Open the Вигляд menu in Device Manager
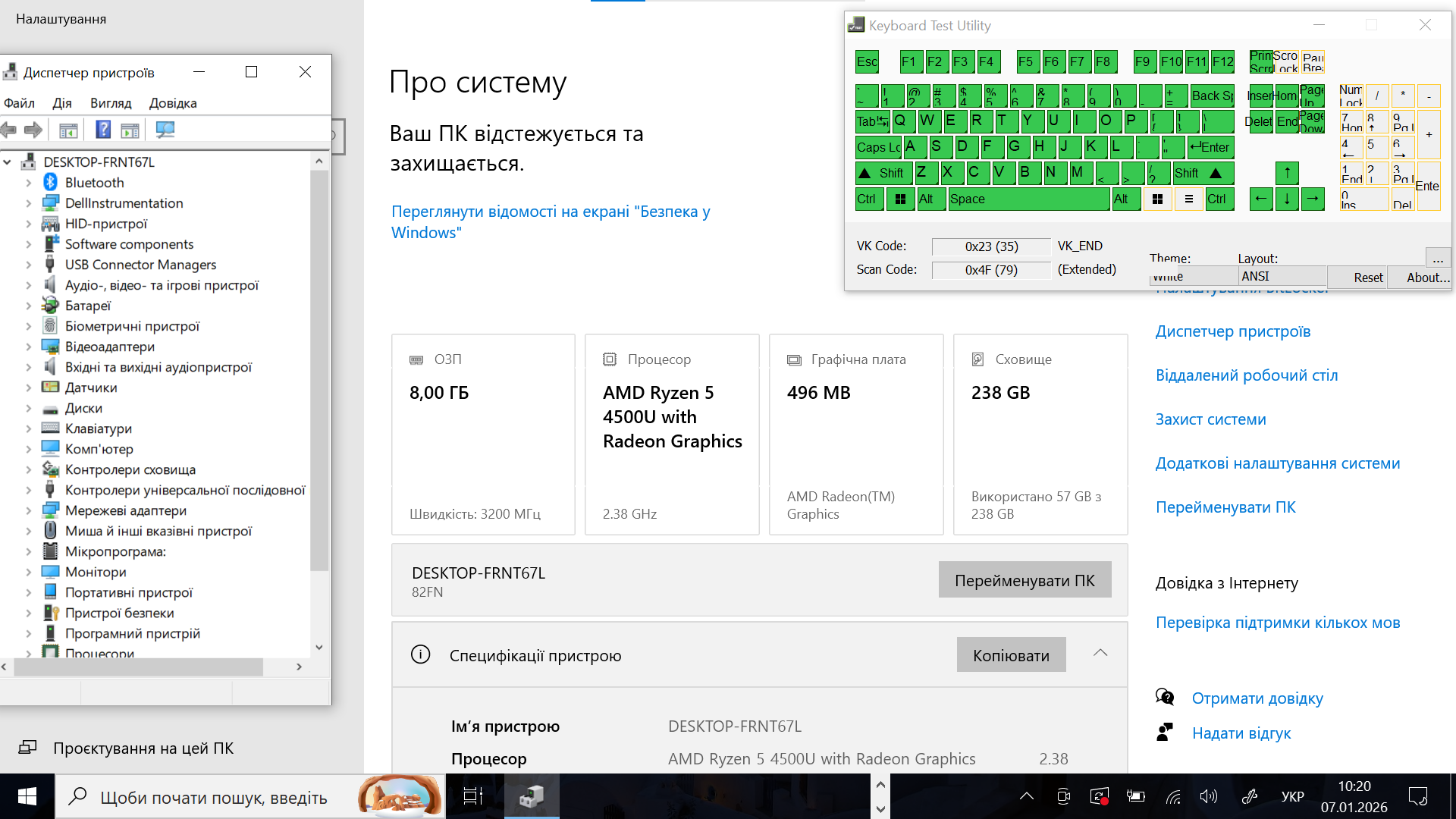Image resolution: width=1456 pixels, height=819 pixels. point(111,103)
